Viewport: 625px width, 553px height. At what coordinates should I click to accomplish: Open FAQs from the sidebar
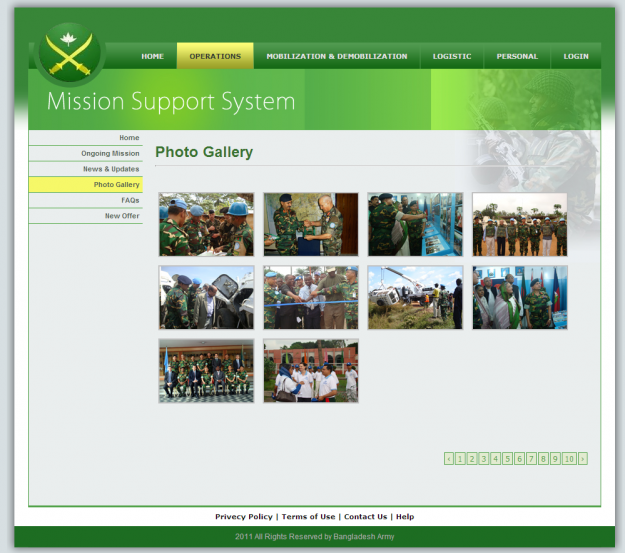coord(130,200)
